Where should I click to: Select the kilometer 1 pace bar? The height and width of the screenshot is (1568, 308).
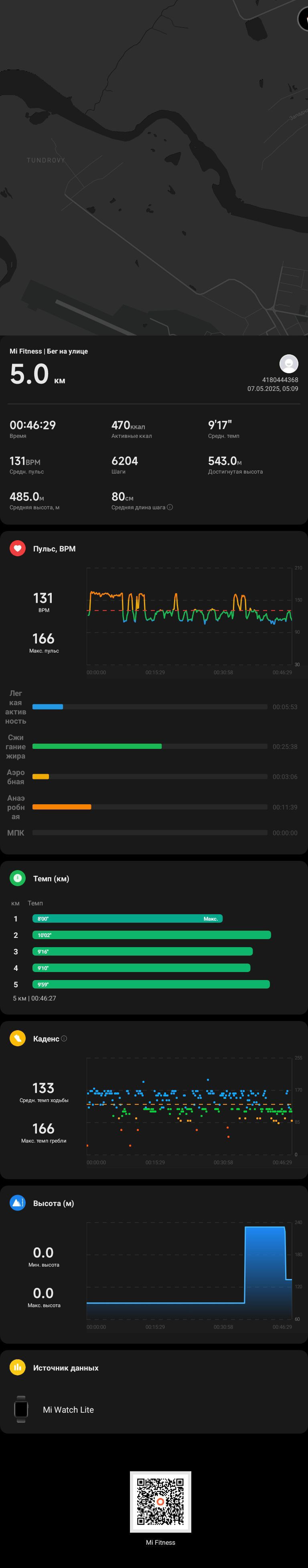[127, 919]
